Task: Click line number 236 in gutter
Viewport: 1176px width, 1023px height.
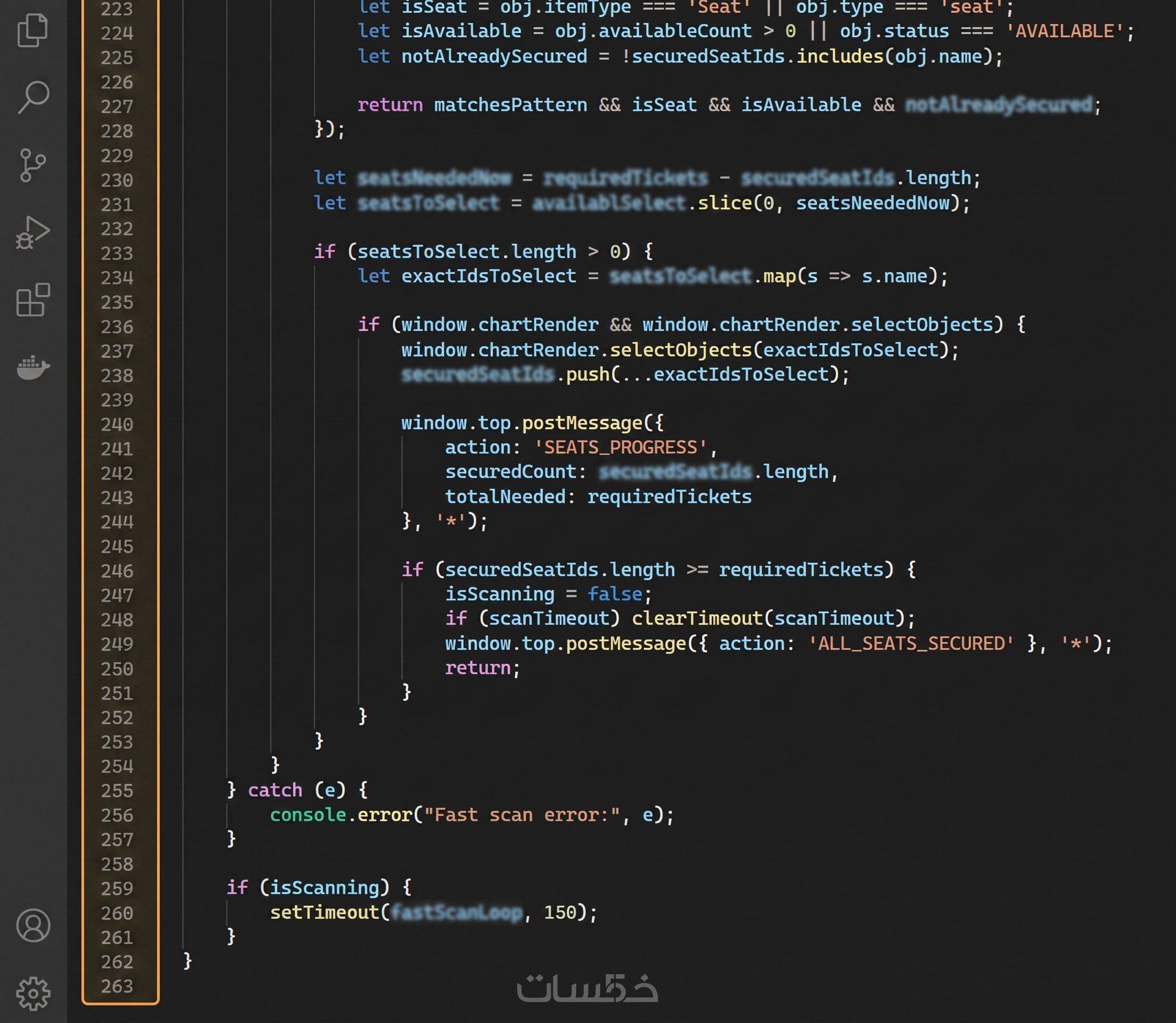Action: click(117, 327)
